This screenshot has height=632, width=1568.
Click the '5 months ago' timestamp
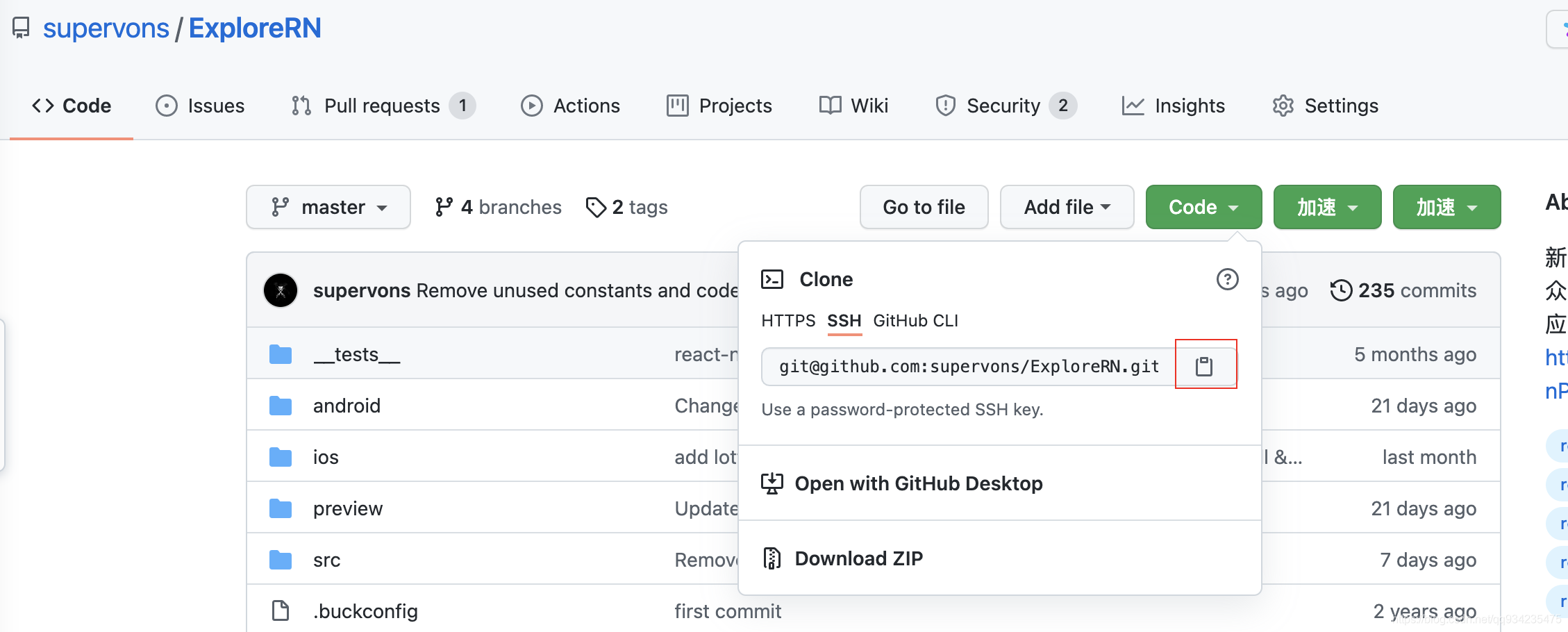tap(1415, 354)
